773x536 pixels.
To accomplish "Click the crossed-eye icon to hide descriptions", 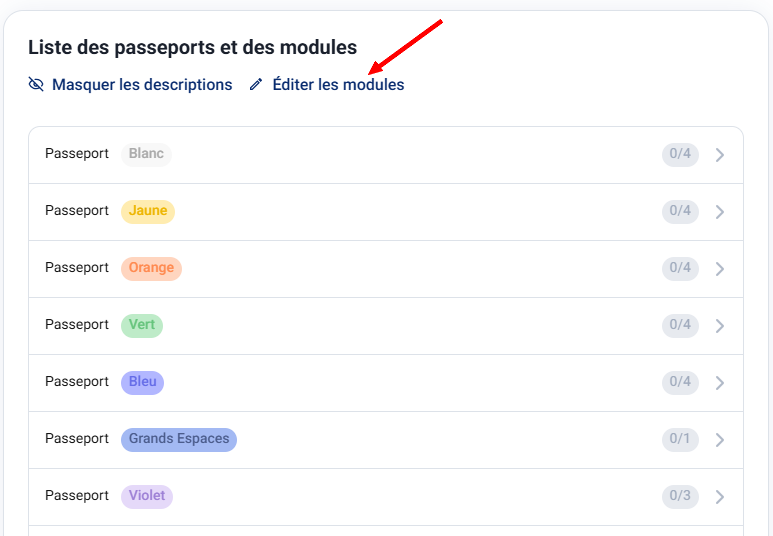I will coord(36,85).
